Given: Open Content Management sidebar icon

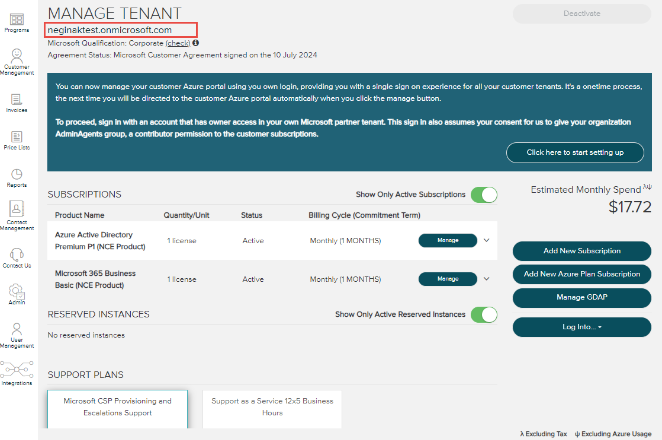Looking at the screenshot, I should point(17,213).
